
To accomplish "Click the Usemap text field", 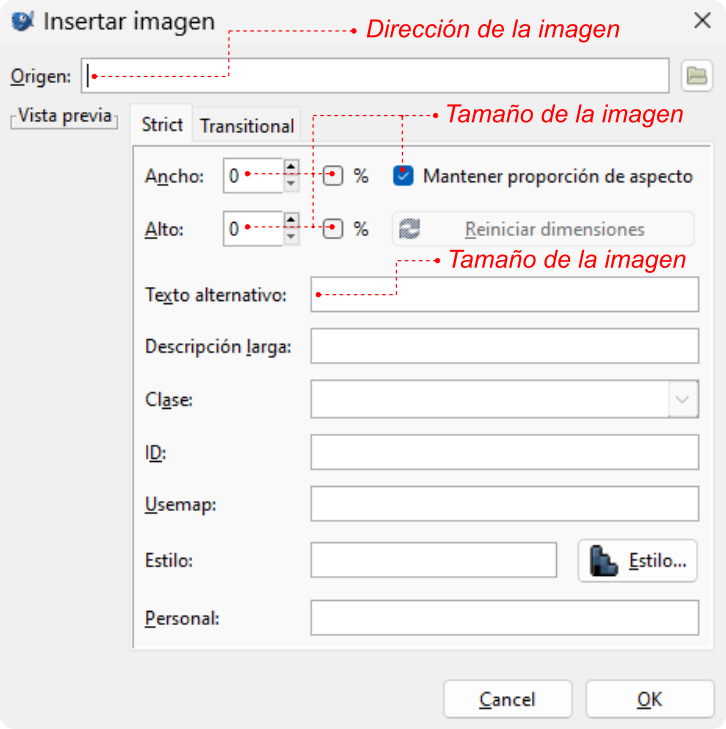I will tap(504, 503).
